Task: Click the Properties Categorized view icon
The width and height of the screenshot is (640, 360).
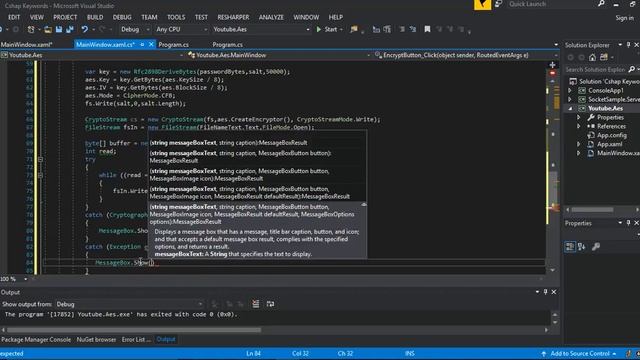Action: (x=570, y=247)
